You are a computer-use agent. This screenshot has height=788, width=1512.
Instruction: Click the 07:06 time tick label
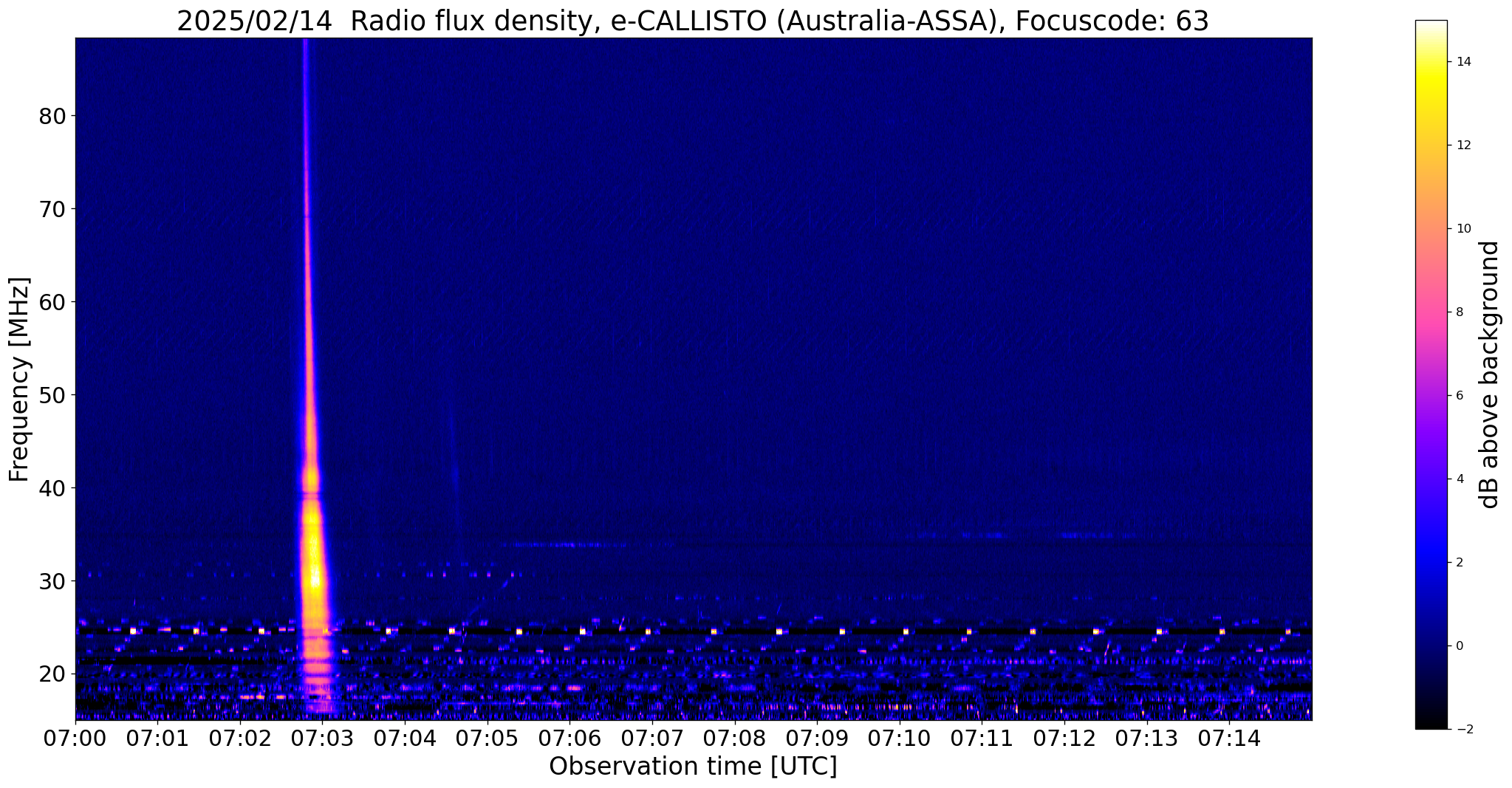570,739
